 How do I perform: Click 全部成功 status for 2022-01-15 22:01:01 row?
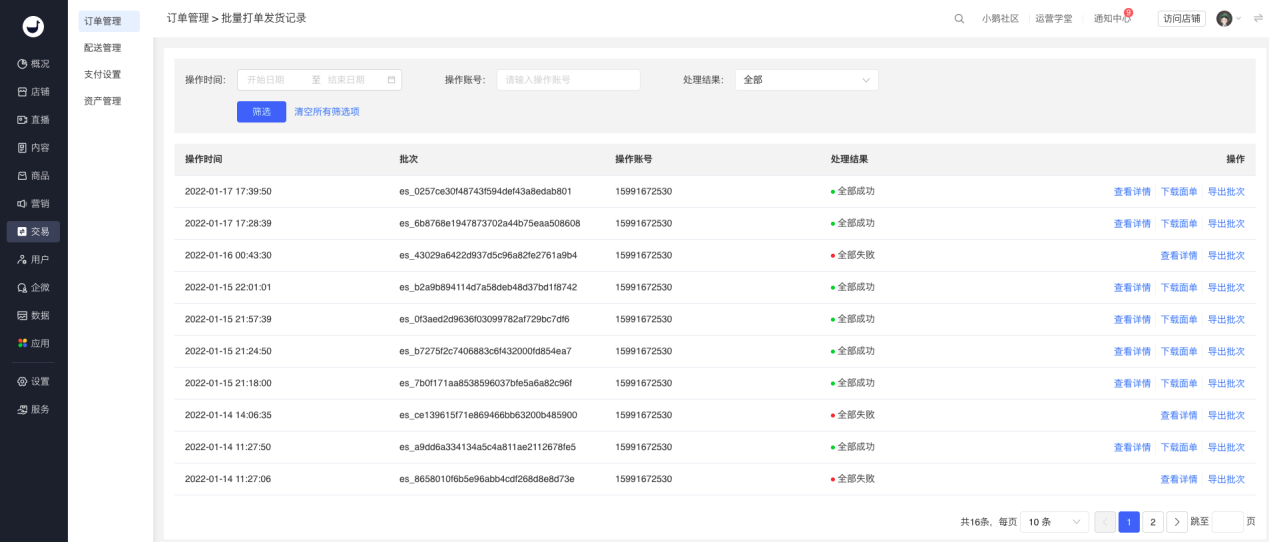click(x=856, y=287)
